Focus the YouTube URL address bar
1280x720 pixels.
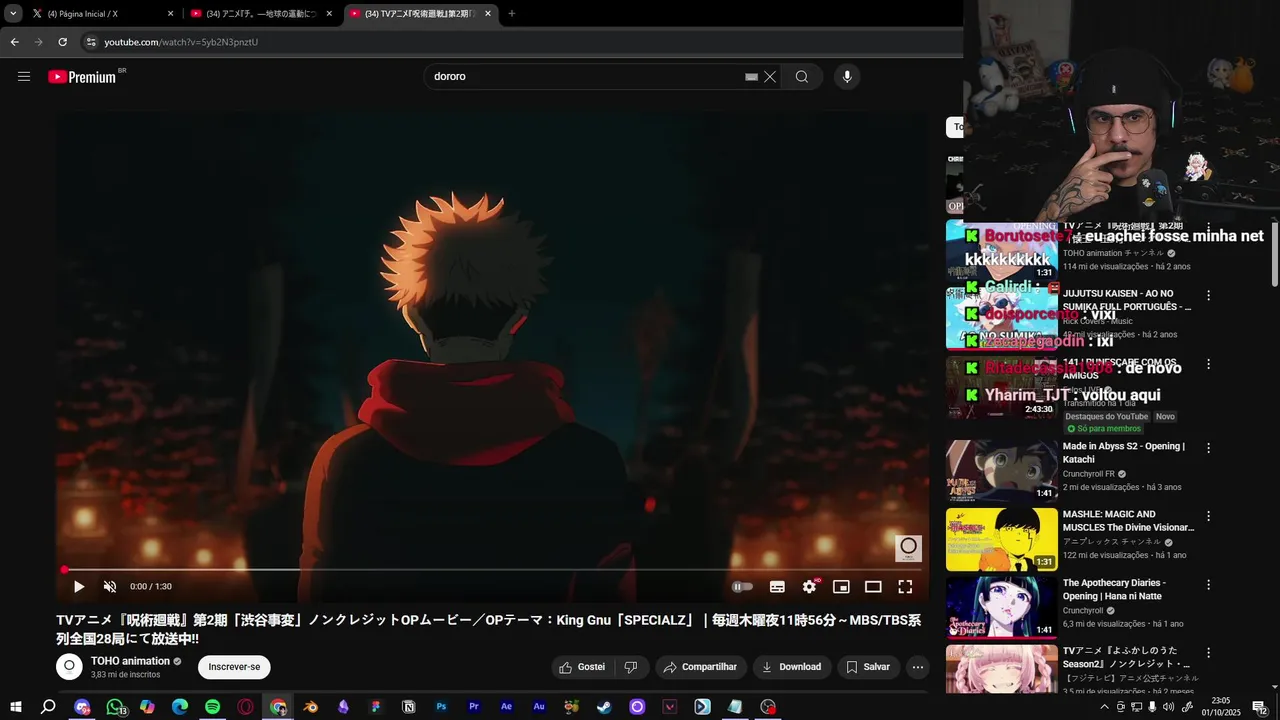[520, 42]
